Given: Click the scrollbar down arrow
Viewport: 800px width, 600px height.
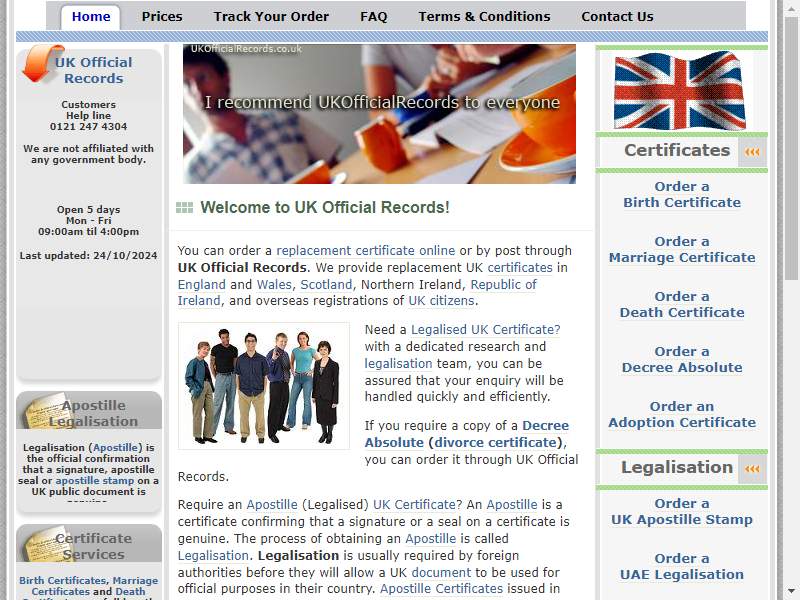Looking at the screenshot, I should click(x=791, y=591).
